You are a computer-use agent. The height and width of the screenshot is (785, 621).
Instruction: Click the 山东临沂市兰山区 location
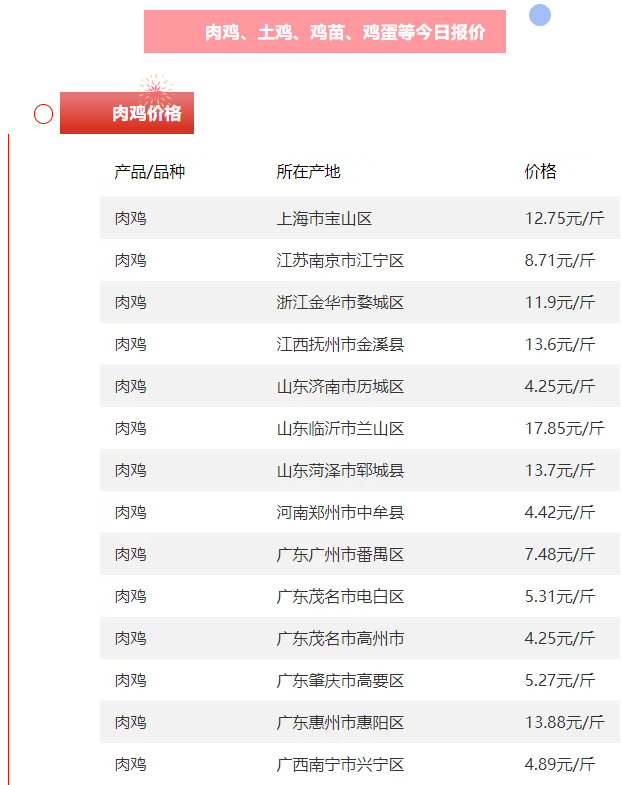(341, 428)
